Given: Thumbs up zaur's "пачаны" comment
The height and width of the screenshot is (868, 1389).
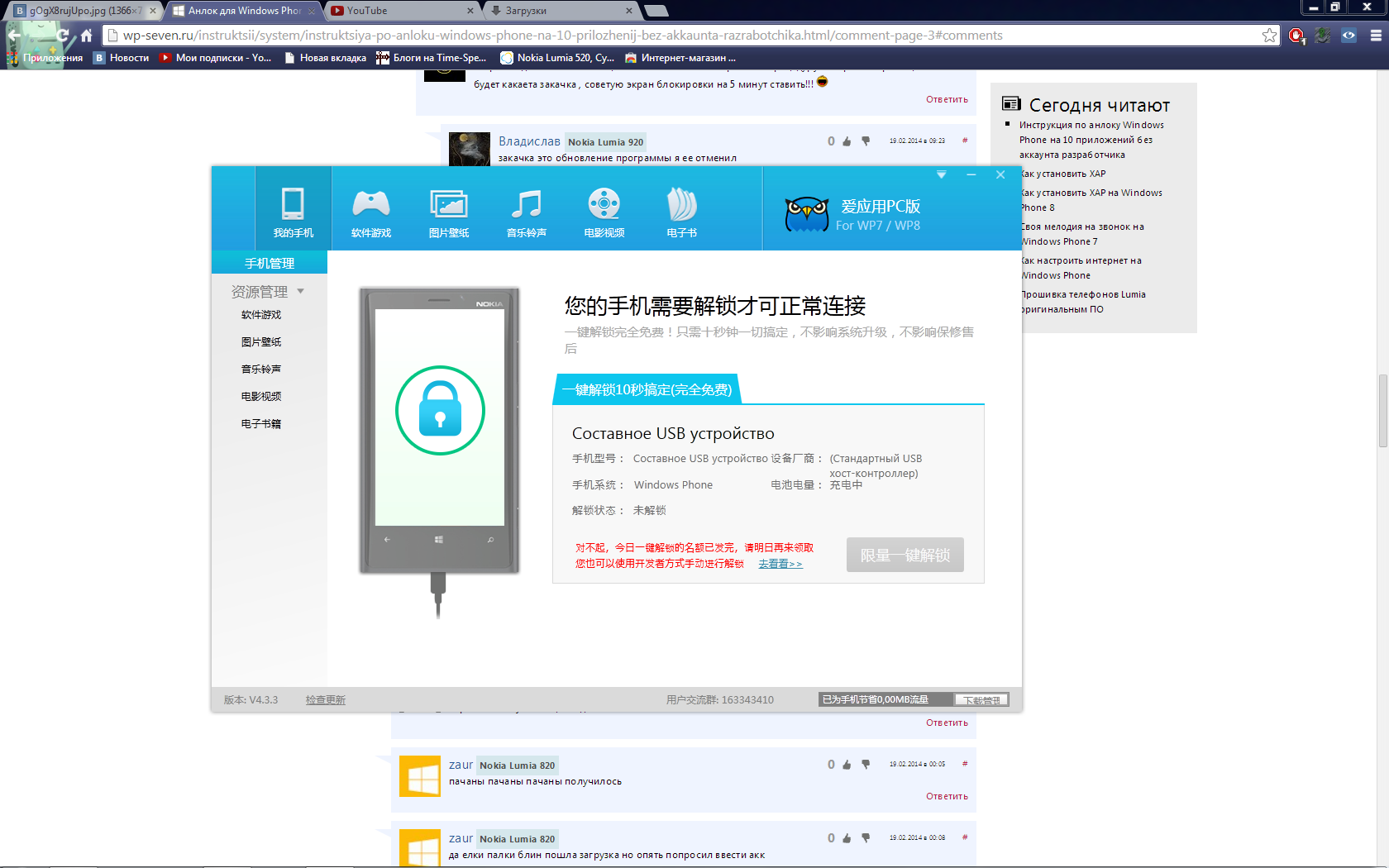Looking at the screenshot, I should pos(847,765).
